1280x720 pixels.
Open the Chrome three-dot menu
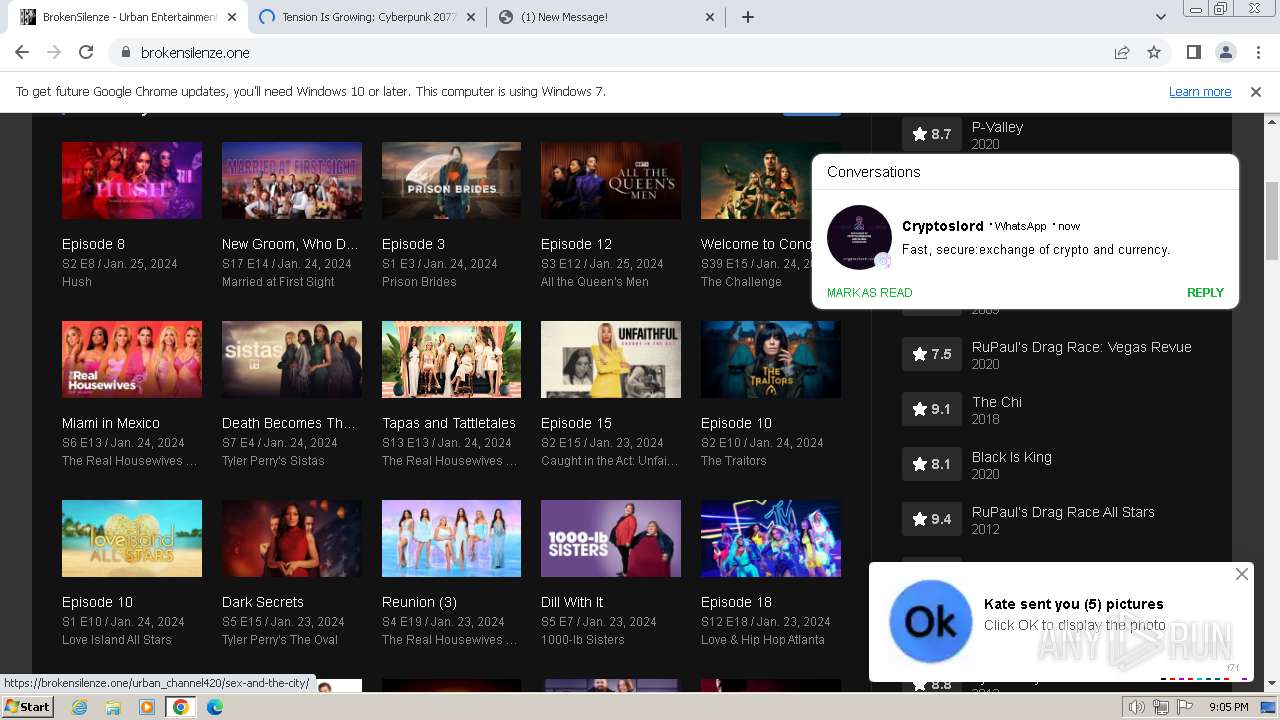tap(1257, 53)
